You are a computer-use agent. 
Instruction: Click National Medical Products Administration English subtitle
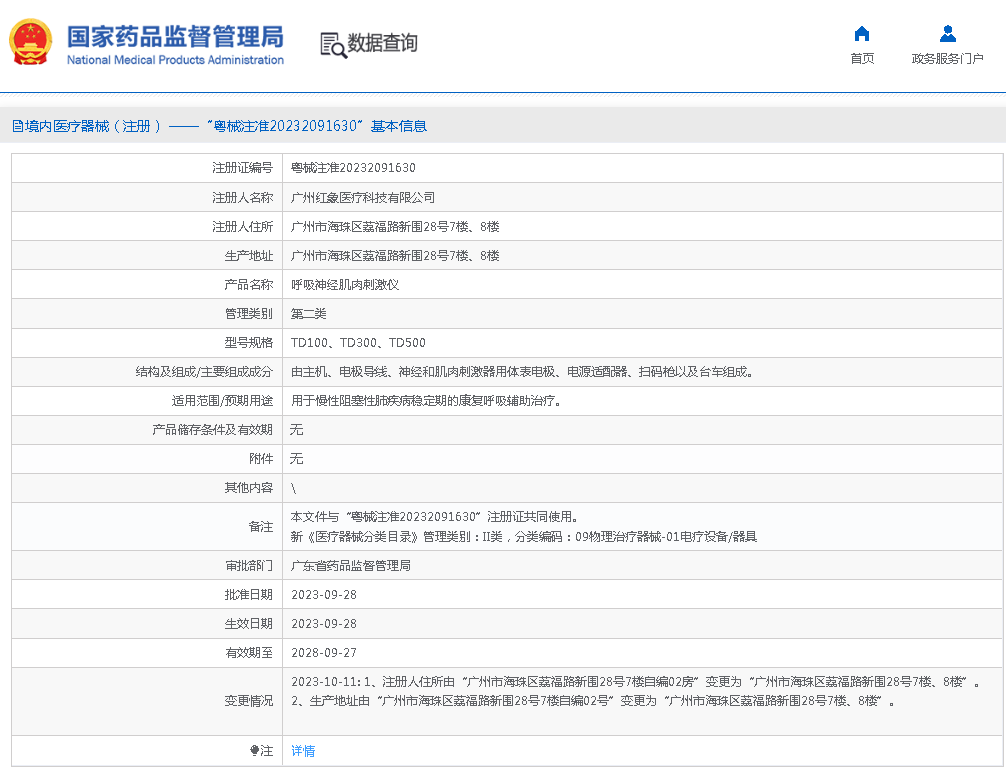click(x=175, y=60)
